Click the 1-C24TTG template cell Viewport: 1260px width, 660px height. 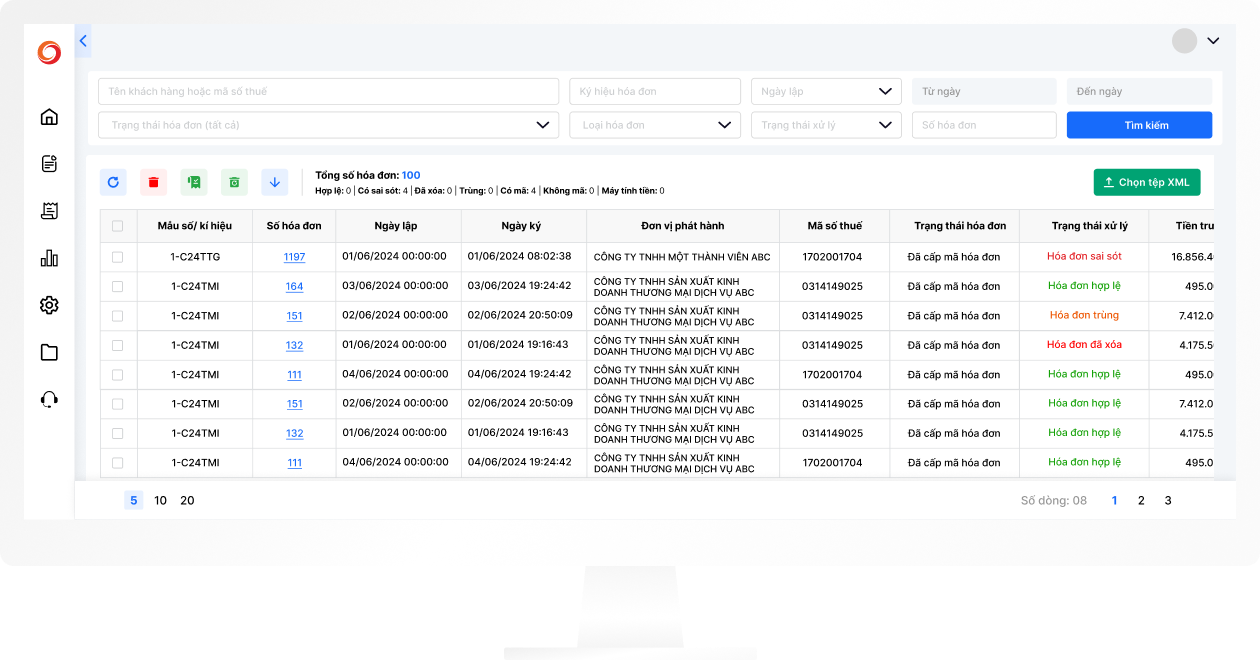pyautogui.click(x=195, y=257)
